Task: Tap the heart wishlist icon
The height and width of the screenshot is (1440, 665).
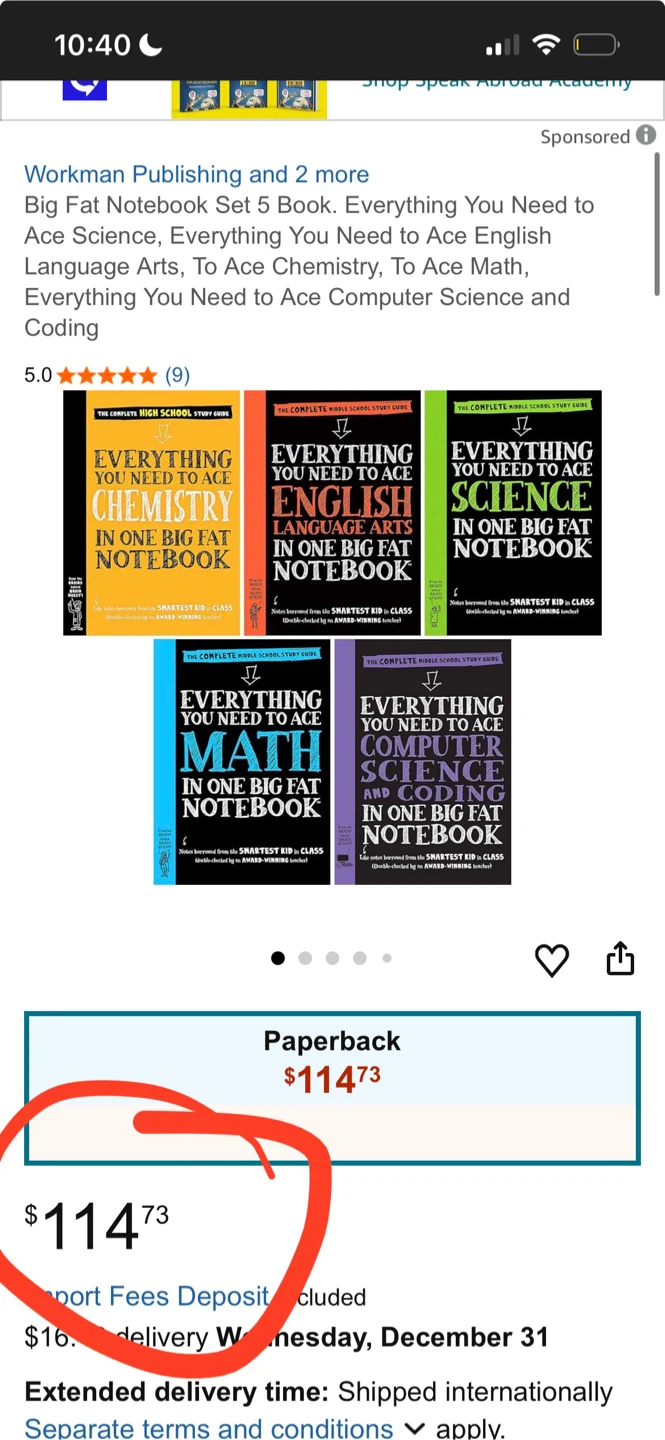Action: (x=552, y=960)
